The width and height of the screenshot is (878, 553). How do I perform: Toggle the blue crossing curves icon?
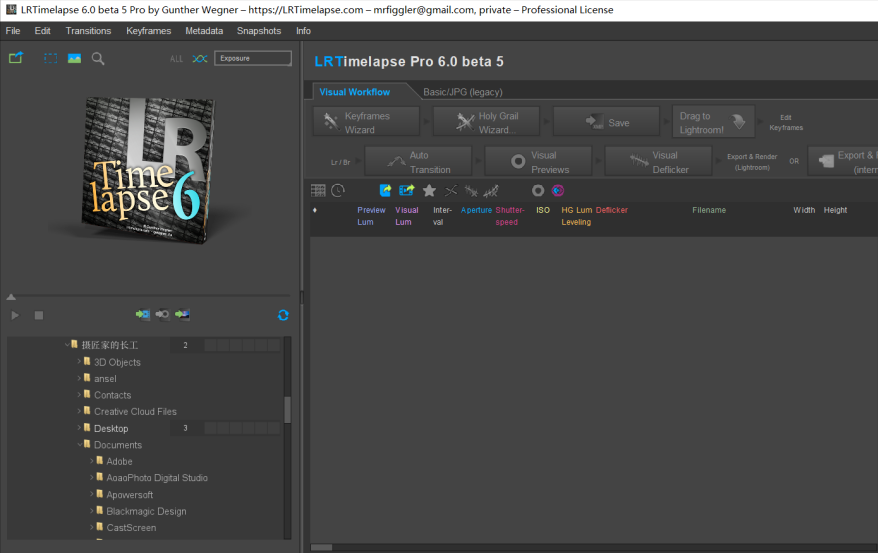(x=200, y=59)
